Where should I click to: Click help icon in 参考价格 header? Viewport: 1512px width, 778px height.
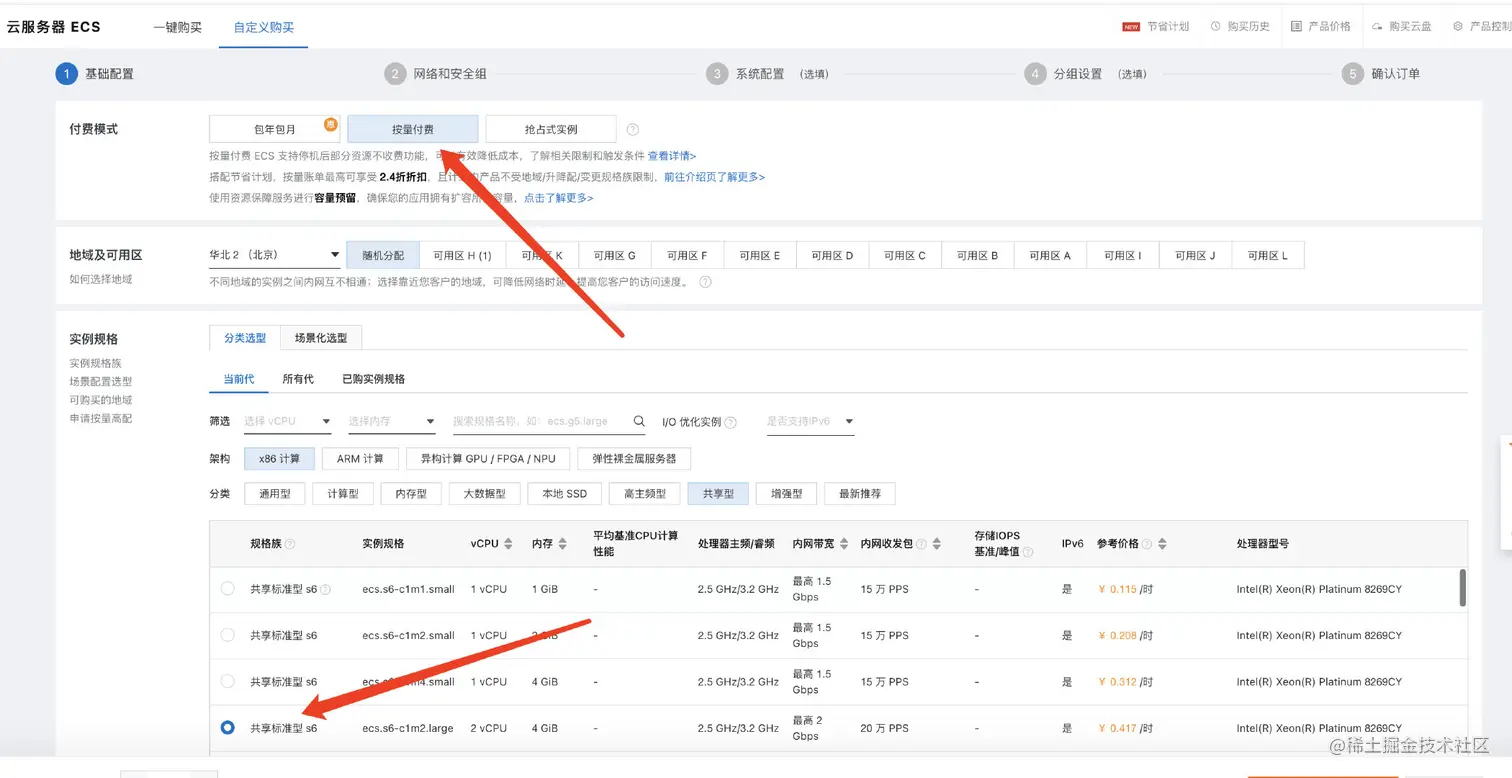tap(1147, 544)
